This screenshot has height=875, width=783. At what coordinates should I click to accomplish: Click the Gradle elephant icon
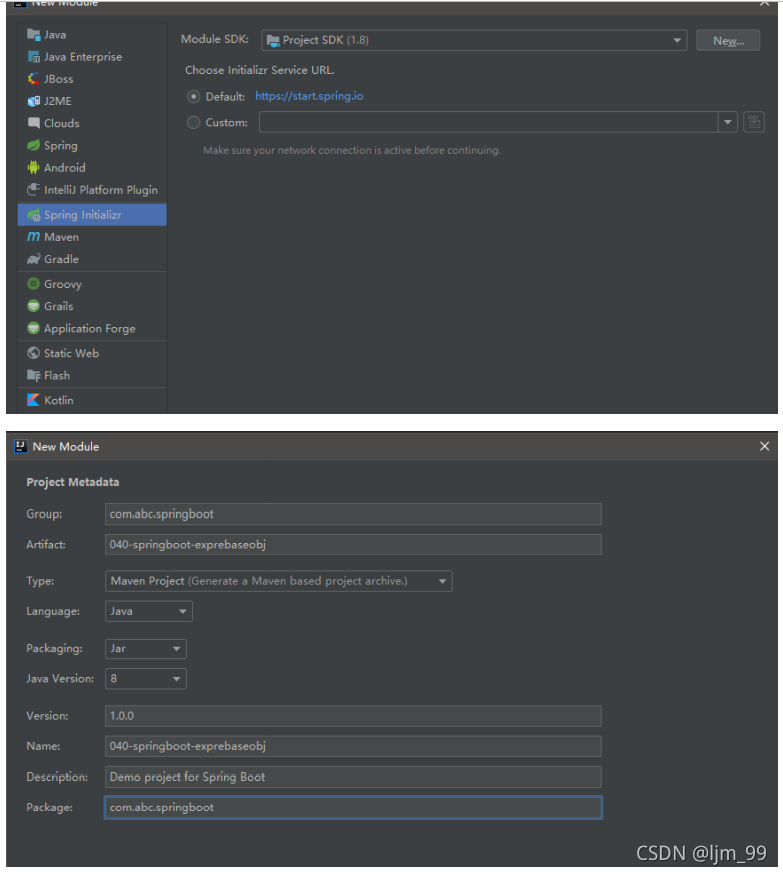click(33, 259)
